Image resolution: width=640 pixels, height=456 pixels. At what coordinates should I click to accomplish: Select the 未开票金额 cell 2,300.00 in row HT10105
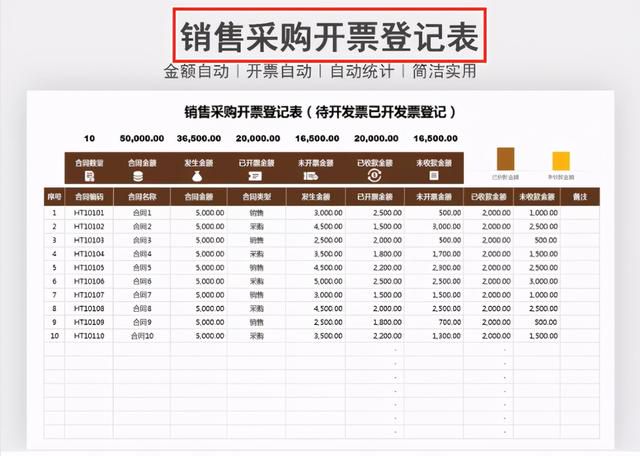pyautogui.click(x=434, y=268)
